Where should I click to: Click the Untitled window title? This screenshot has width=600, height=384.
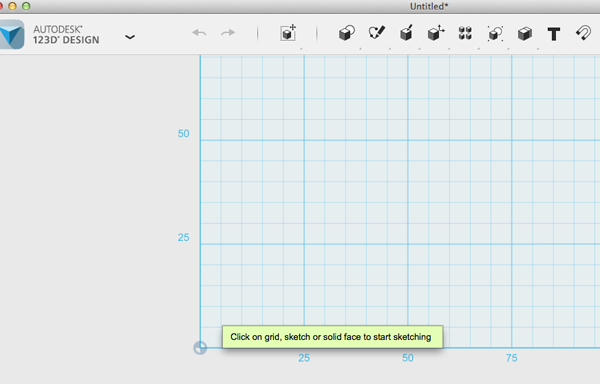(429, 6)
